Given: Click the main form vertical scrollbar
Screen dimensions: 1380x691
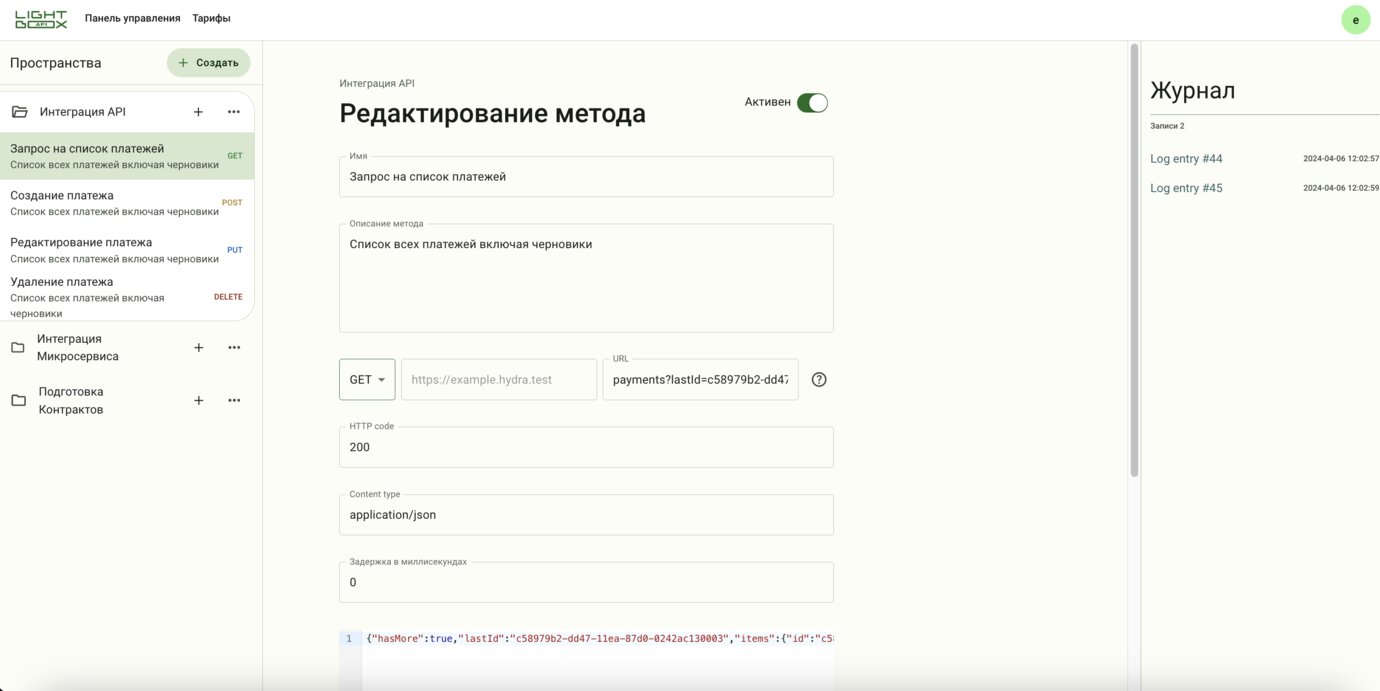Looking at the screenshot, I should (x=1134, y=260).
